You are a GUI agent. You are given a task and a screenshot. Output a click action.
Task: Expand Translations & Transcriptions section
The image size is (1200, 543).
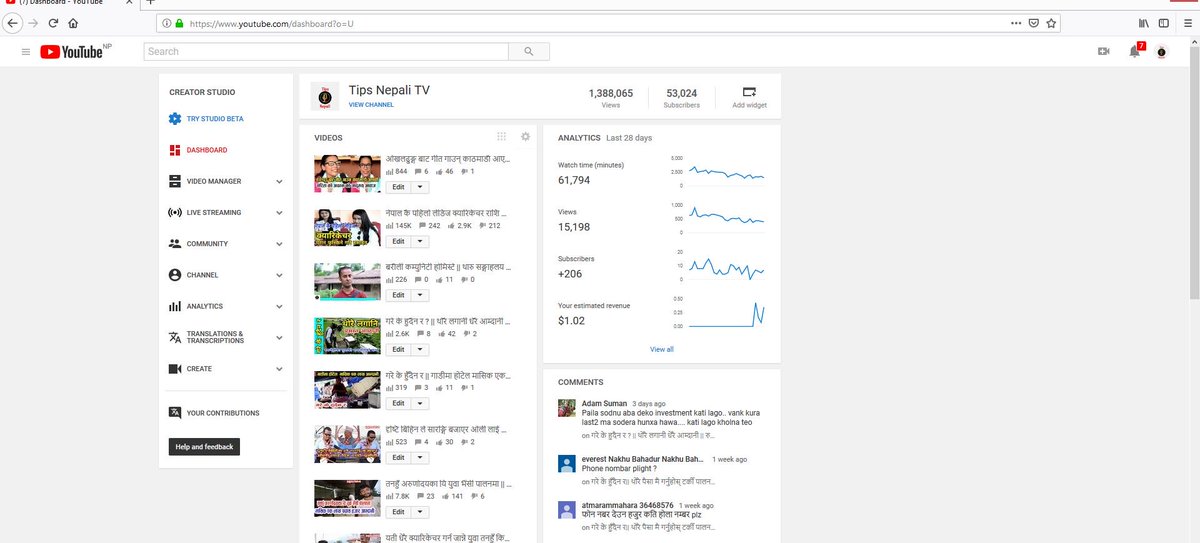(279, 337)
